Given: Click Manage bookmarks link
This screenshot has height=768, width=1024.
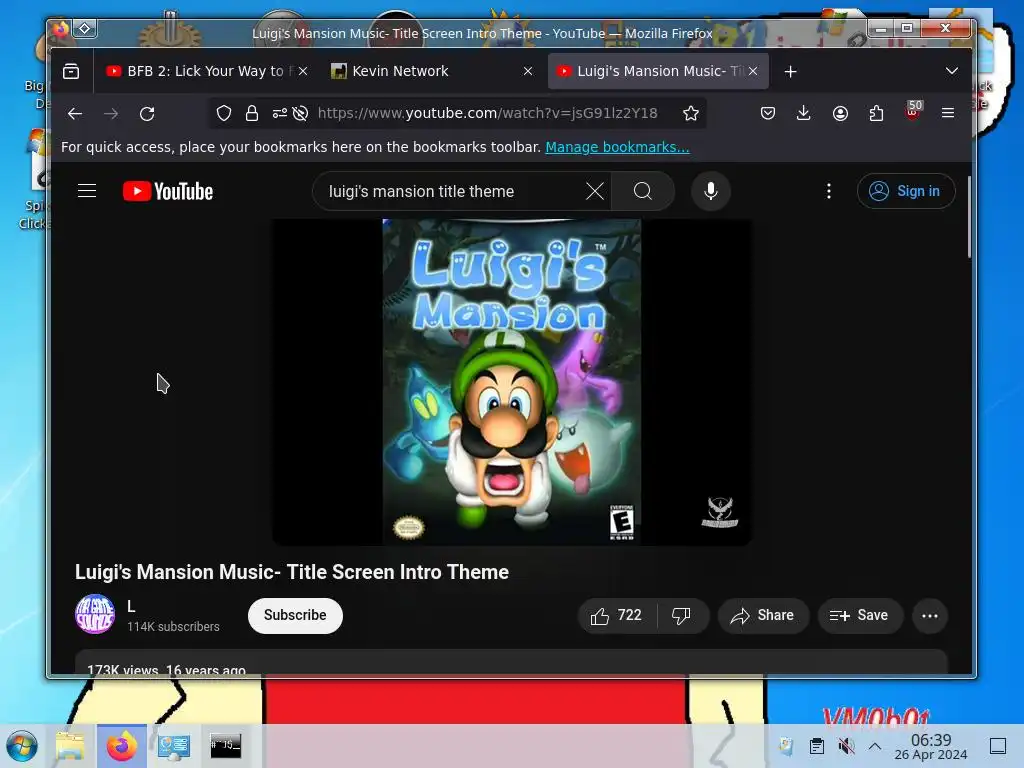Looking at the screenshot, I should [617, 148].
